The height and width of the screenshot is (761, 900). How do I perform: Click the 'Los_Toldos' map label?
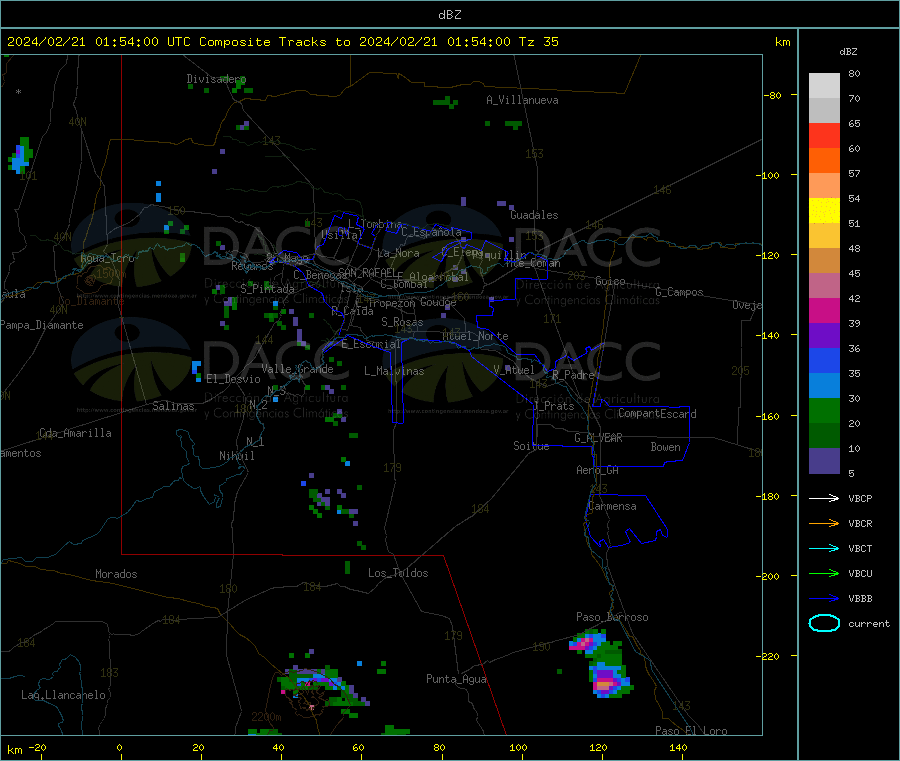pos(398,573)
